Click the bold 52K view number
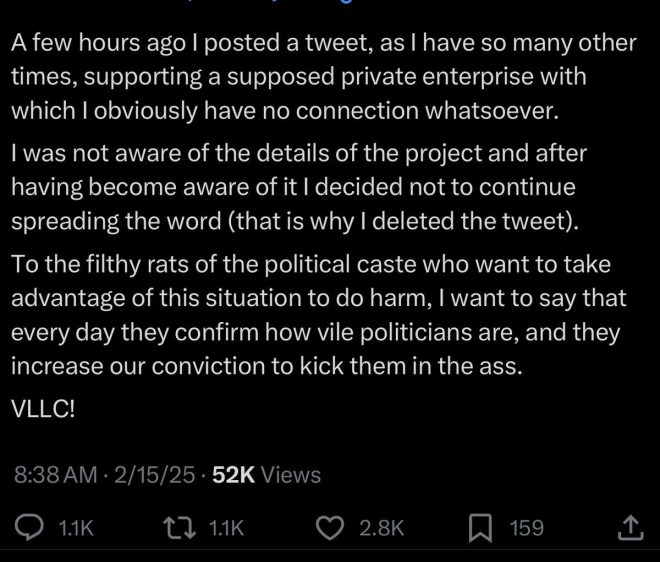 pyautogui.click(x=234, y=475)
